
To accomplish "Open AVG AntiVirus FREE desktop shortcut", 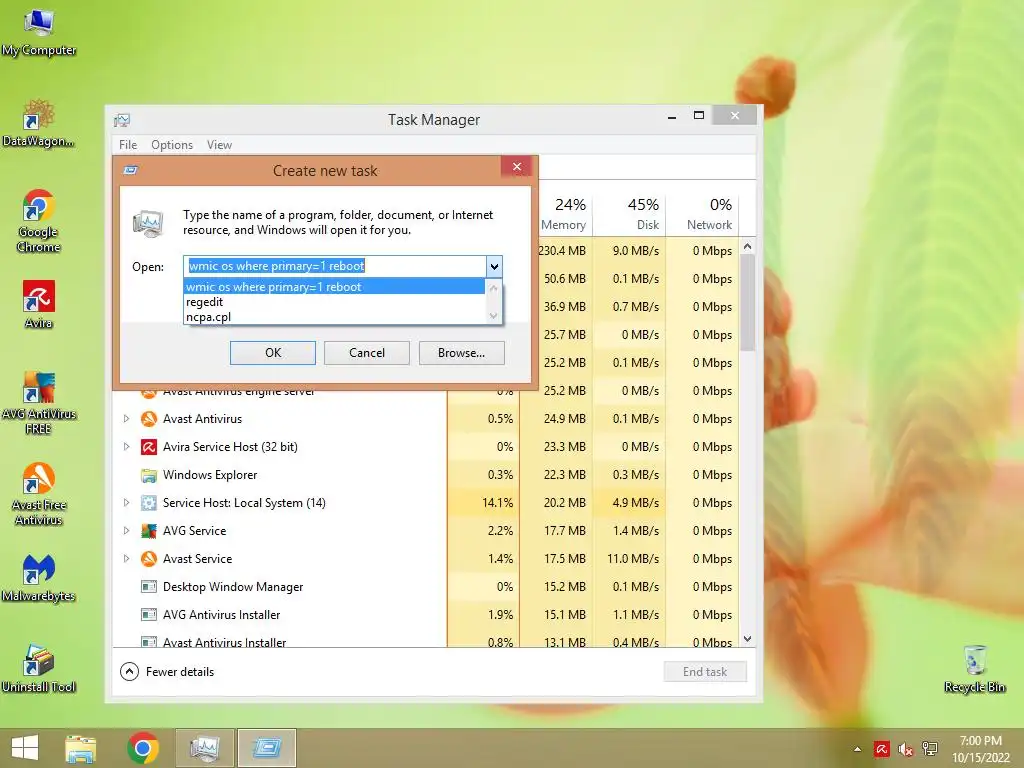I will (39, 403).
